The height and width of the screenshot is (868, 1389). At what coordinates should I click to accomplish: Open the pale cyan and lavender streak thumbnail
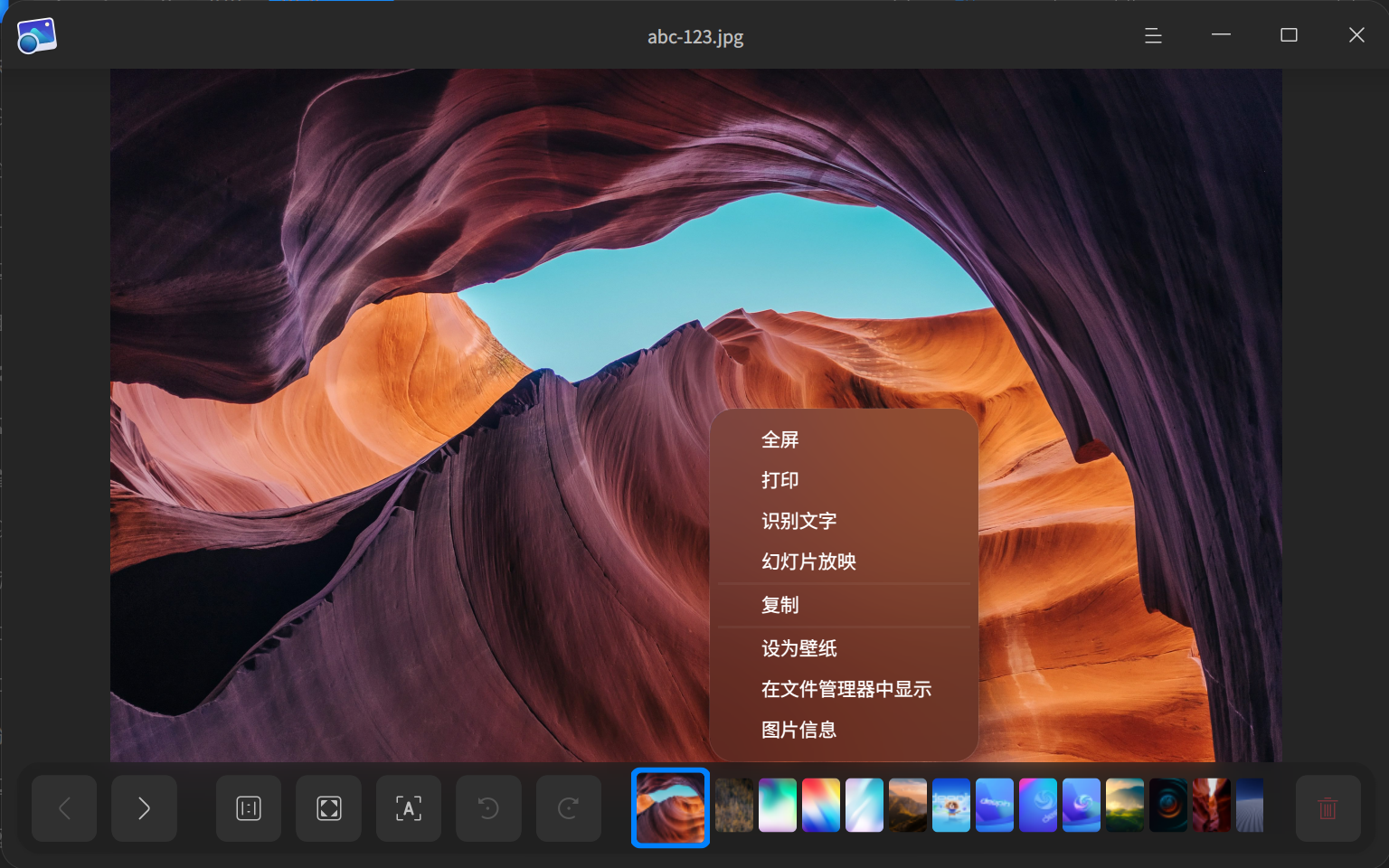865,805
